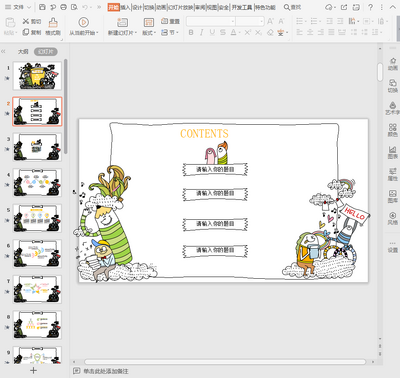The height and width of the screenshot is (378, 400).
Task: Switch to the Slide Show (幻灯片放映) tab
Action: [x=180, y=7]
